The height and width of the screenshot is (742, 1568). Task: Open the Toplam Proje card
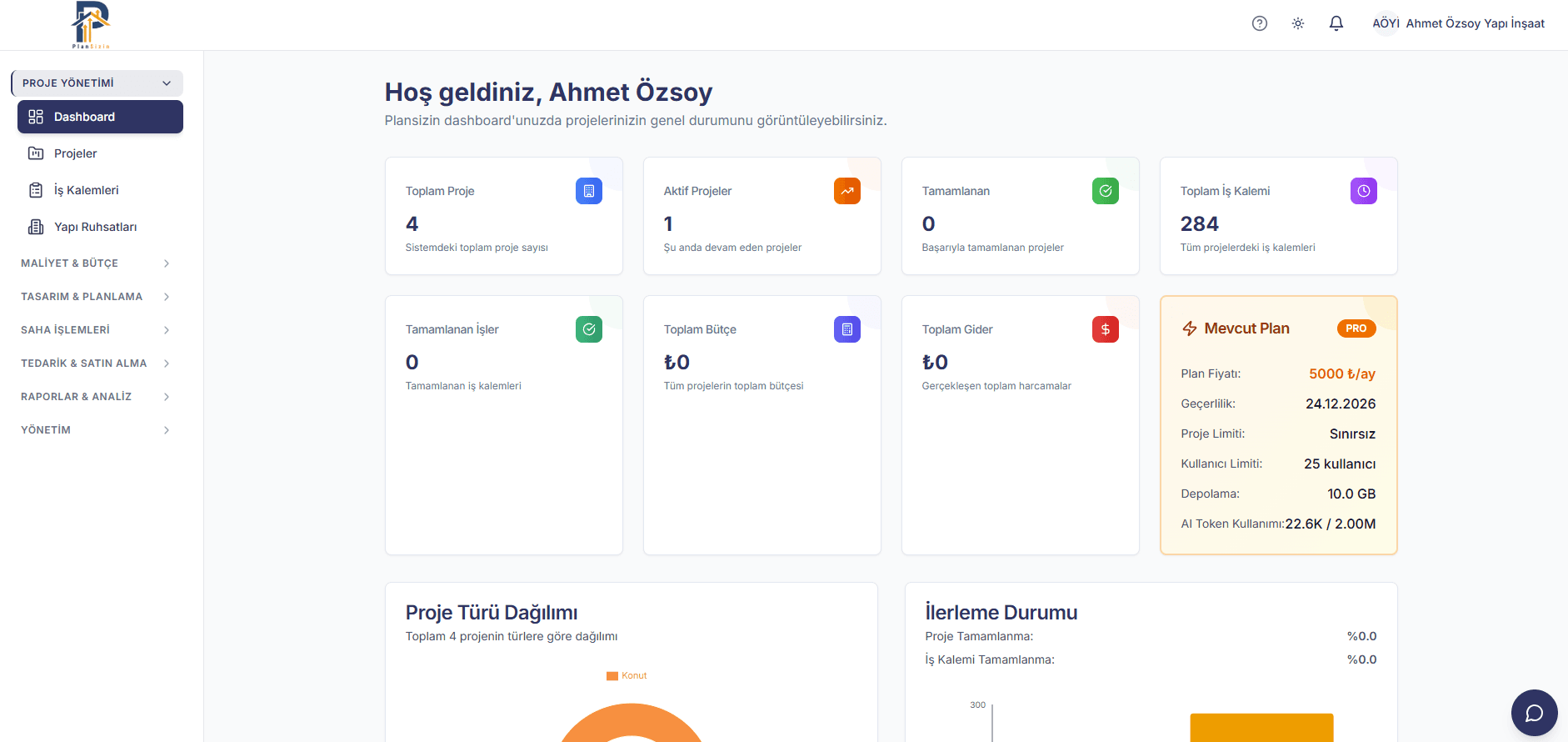(504, 216)
